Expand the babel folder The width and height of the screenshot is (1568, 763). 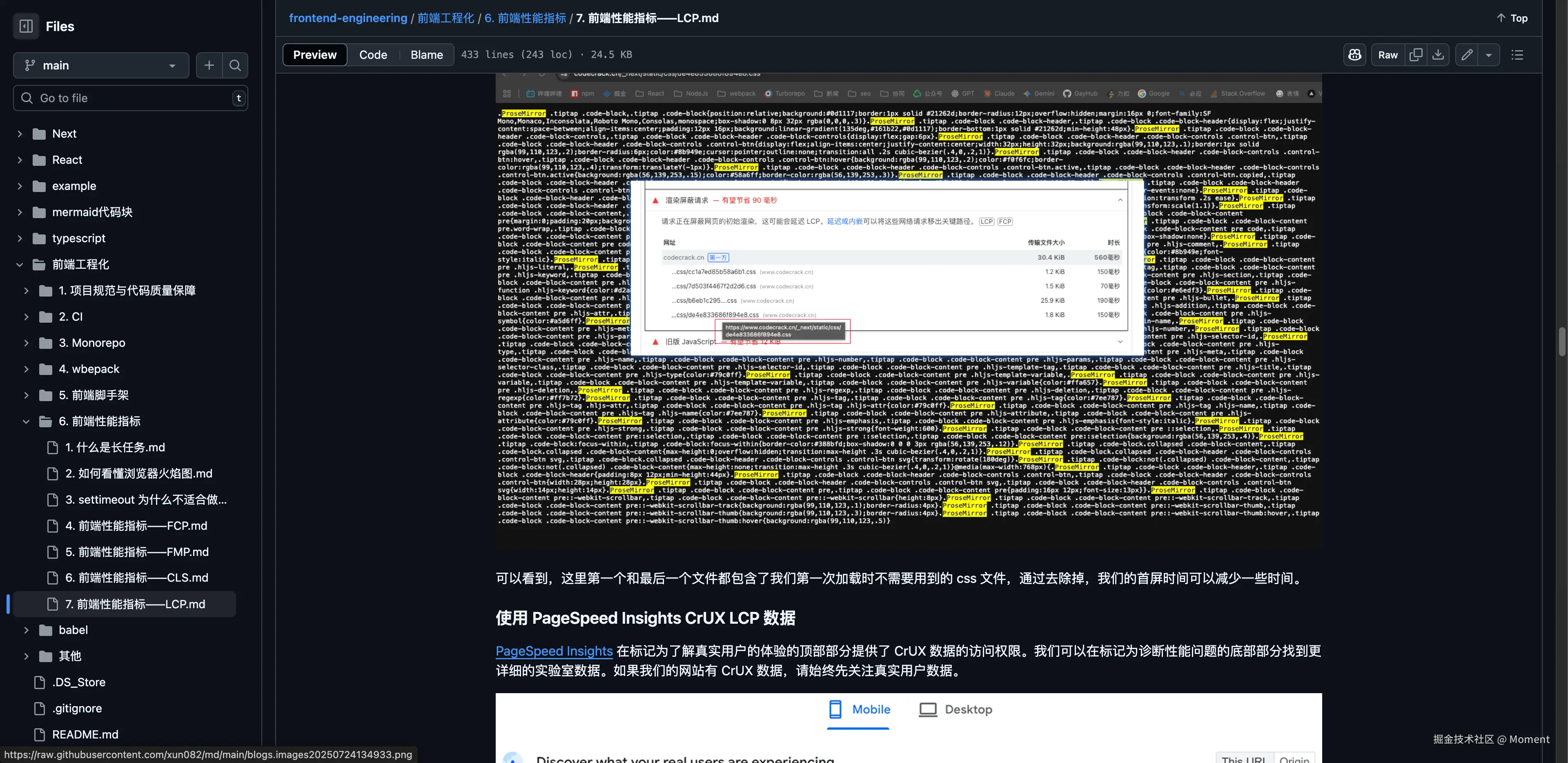(26, 630)
